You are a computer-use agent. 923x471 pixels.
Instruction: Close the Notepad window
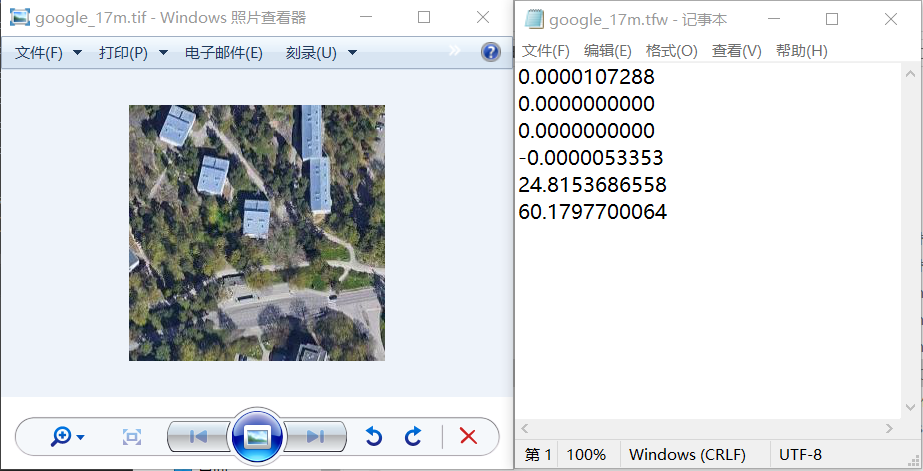click(891, 19)
